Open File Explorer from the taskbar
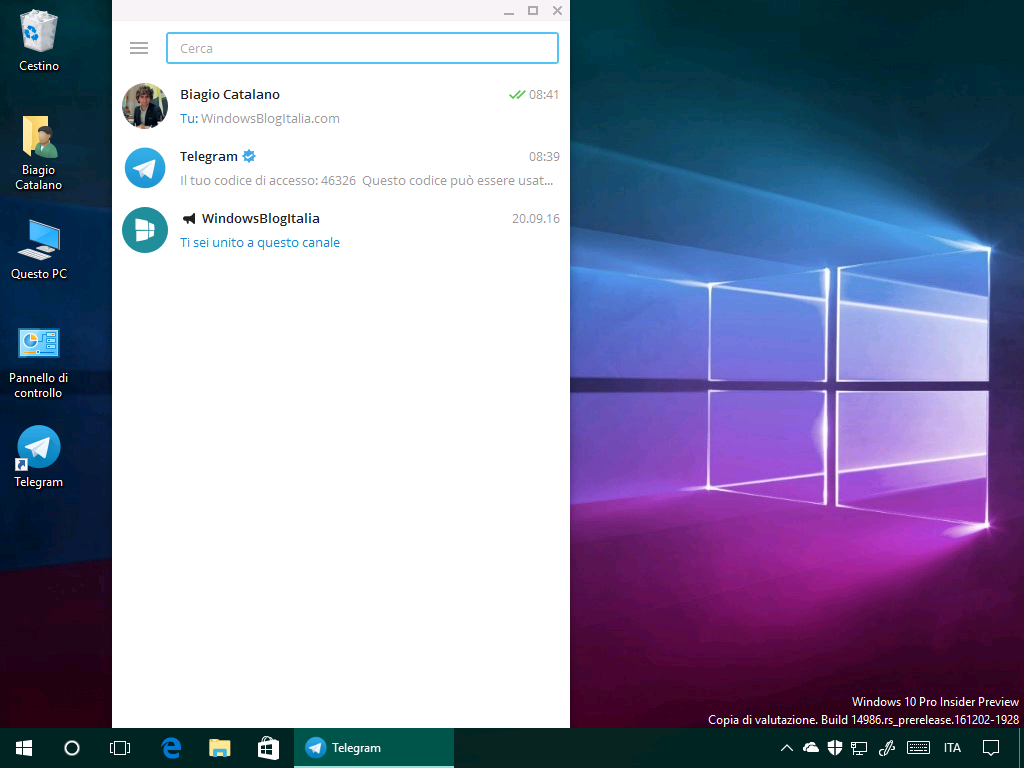Image resolution: width=1024 pixels, height=768 pixels. coord(219,748)
